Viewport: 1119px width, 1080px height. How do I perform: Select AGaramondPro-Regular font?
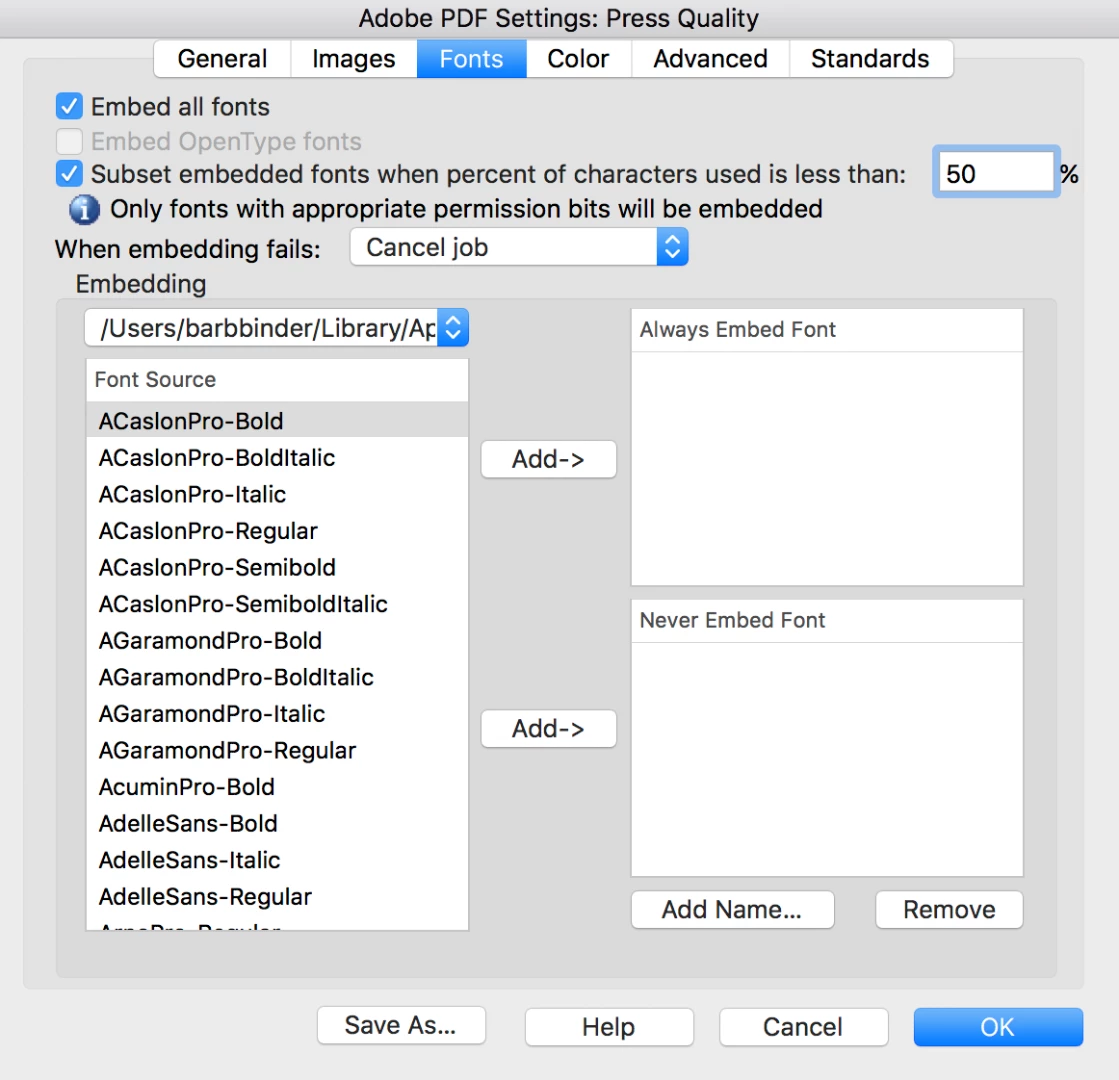click(x=277, y=750)
